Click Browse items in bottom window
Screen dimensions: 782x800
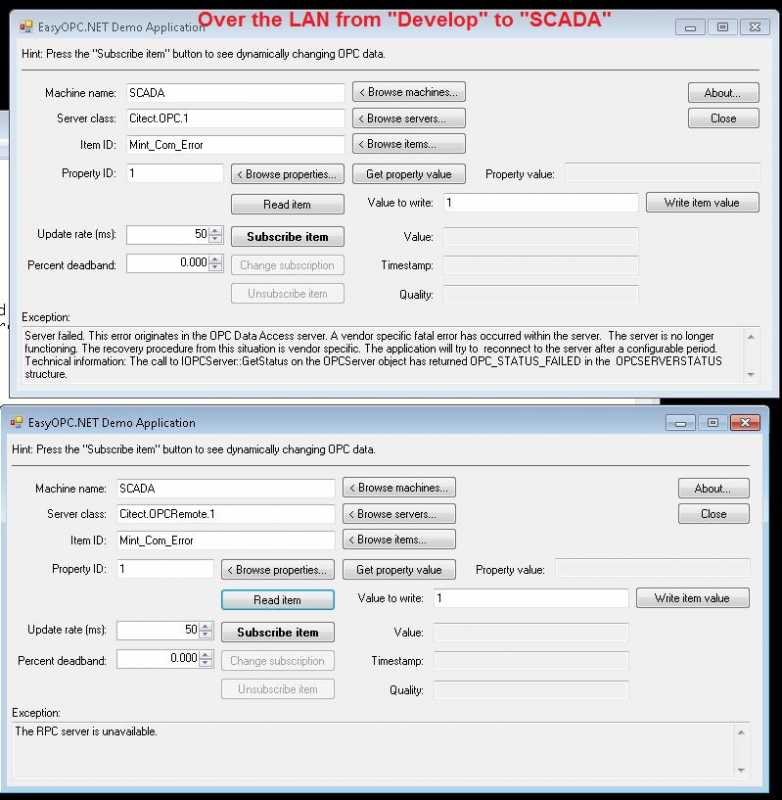399,539
